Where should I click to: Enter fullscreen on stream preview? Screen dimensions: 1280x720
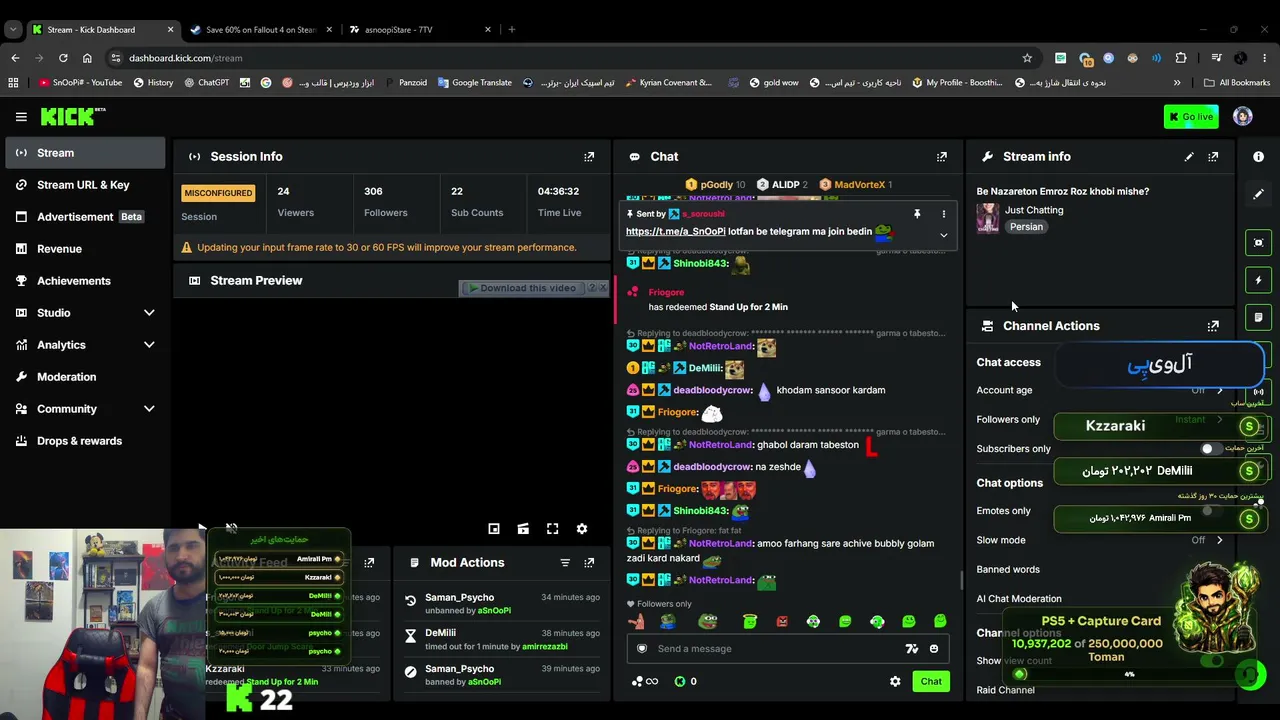[x=552, y=528]
